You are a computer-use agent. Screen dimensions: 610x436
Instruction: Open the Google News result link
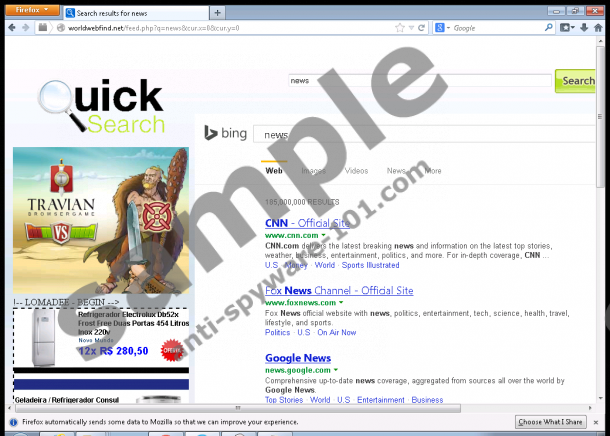click(x=298, y=358)
